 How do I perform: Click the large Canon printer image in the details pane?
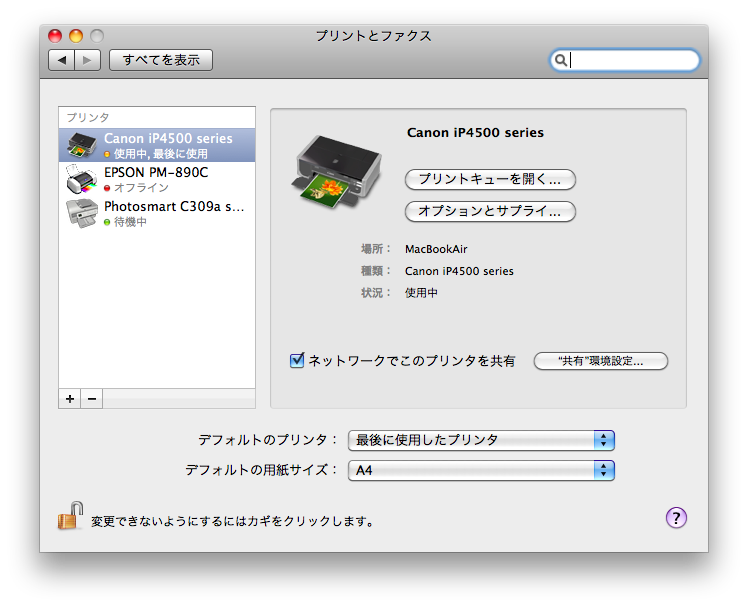tap(336, 173)
